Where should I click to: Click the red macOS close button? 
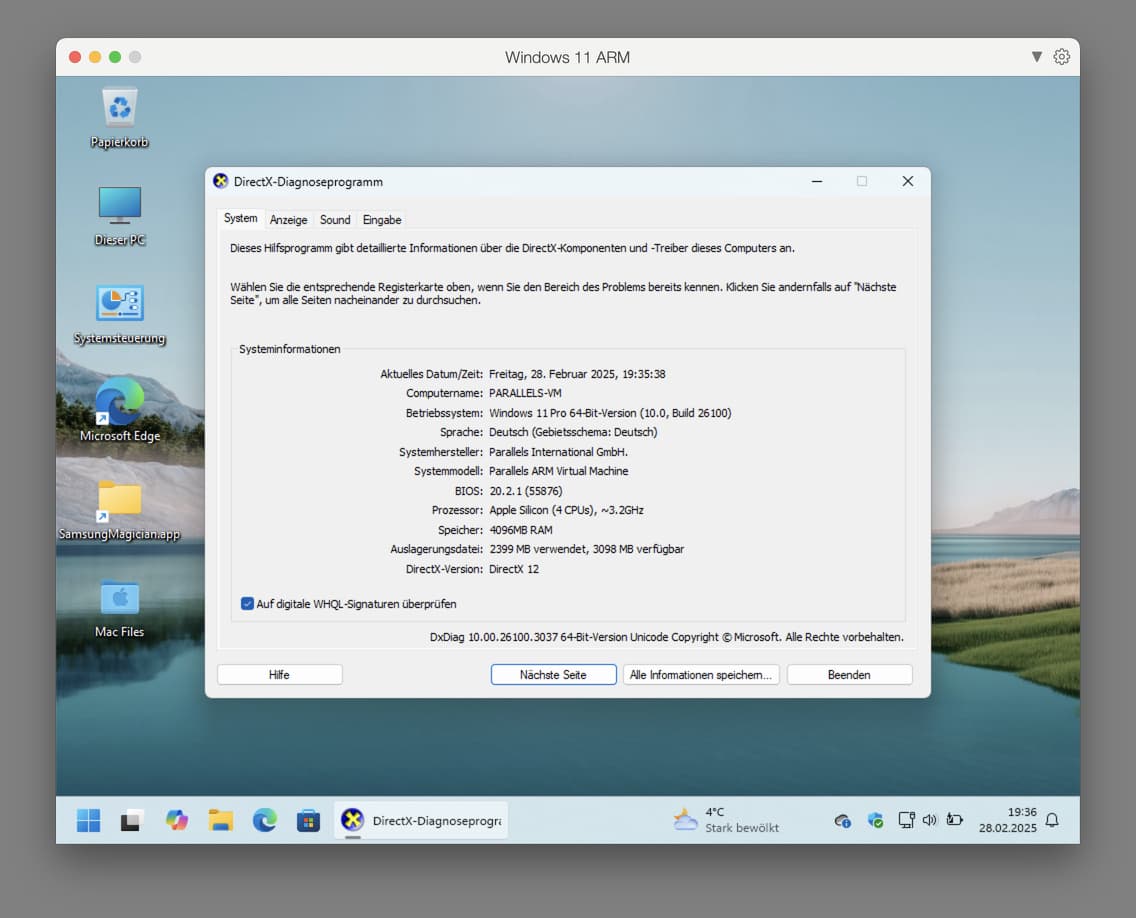[75, 57]
